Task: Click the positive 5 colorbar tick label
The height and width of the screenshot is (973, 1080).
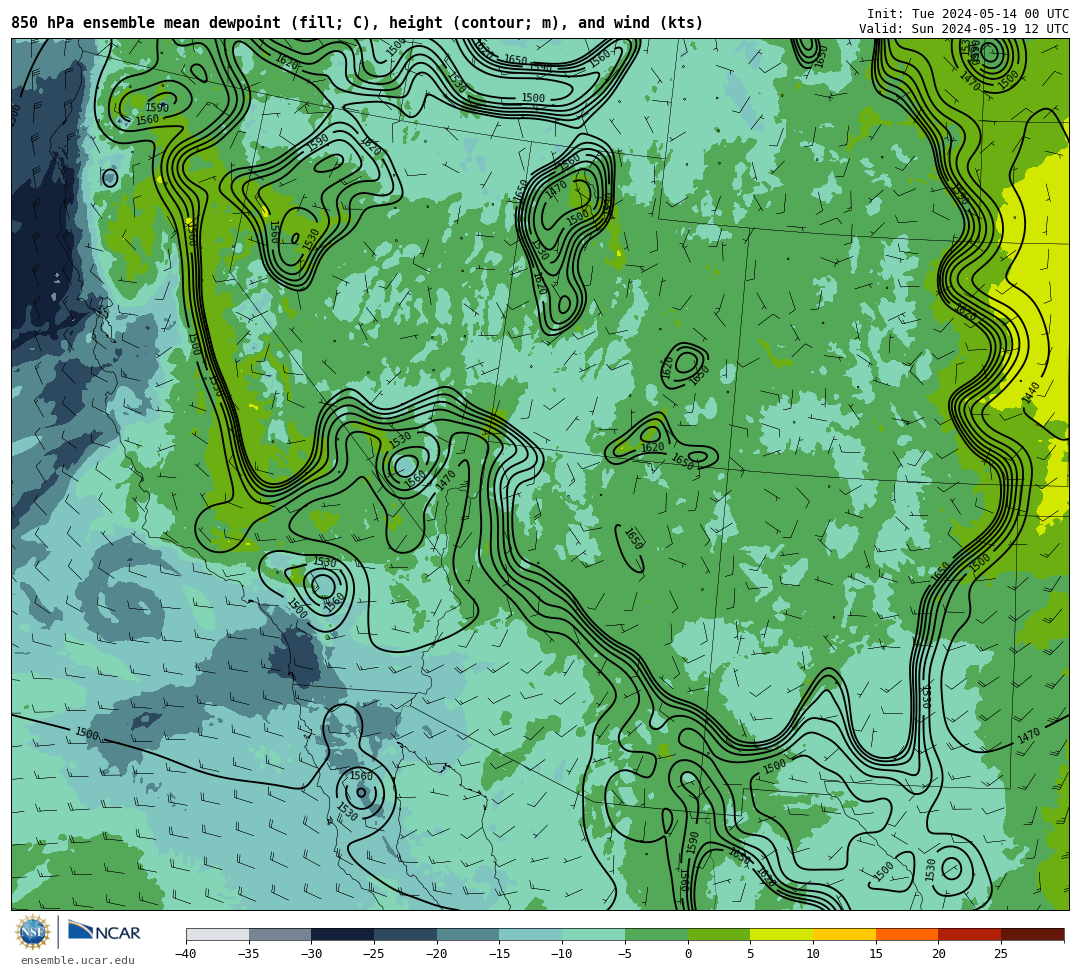Action: click(x=751, y=954)
